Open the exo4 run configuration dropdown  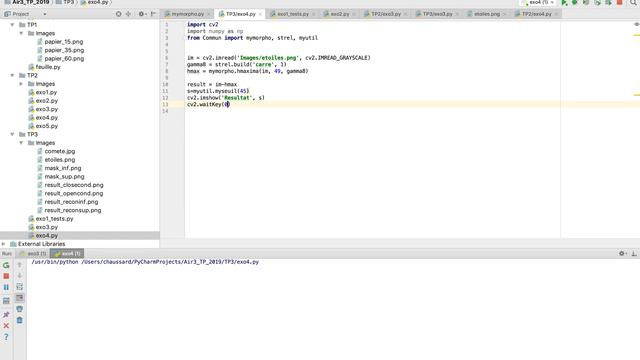coord(538,2)
